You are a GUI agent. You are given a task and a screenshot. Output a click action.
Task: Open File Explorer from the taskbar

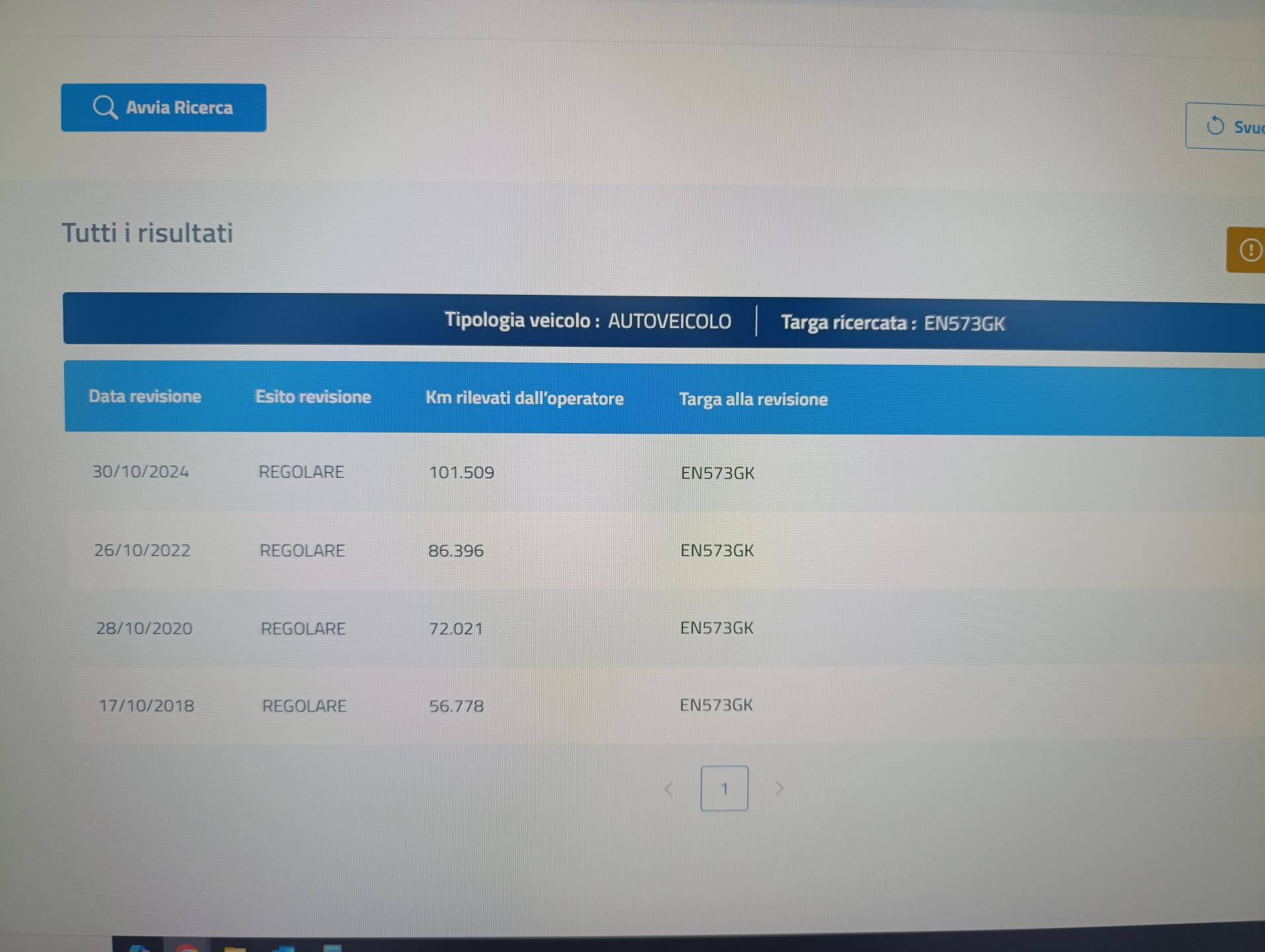coord(235,949)
